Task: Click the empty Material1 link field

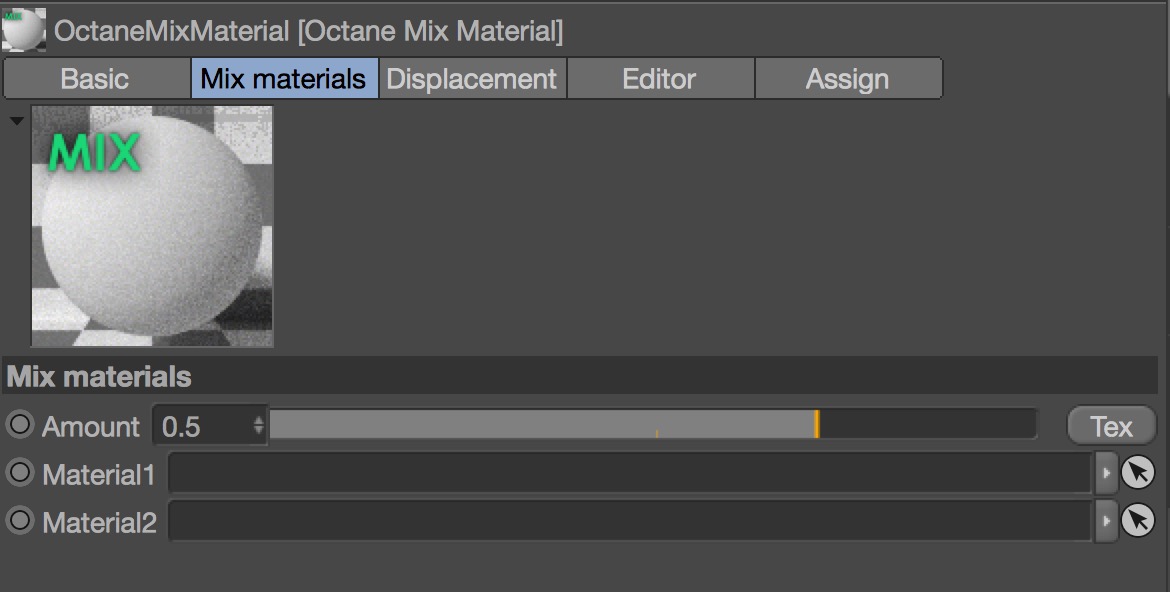Action: click(630, 473)
